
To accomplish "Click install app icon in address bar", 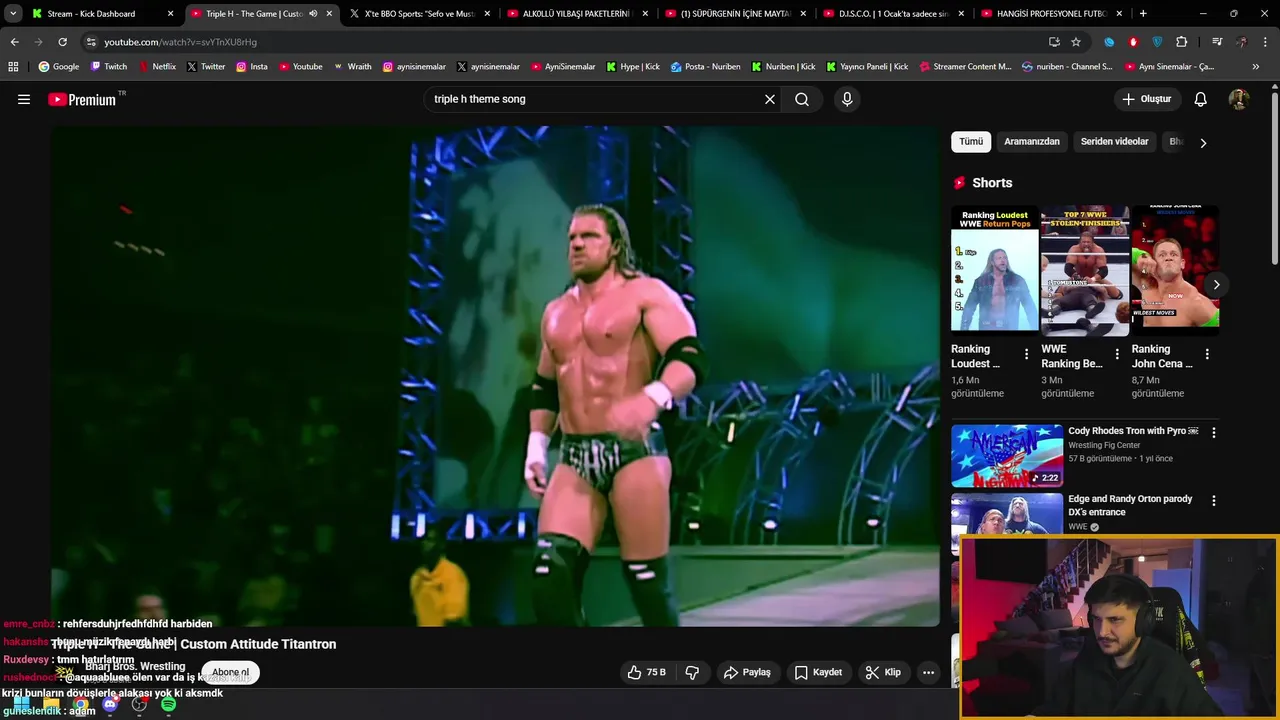I will tap(1054, 42).
